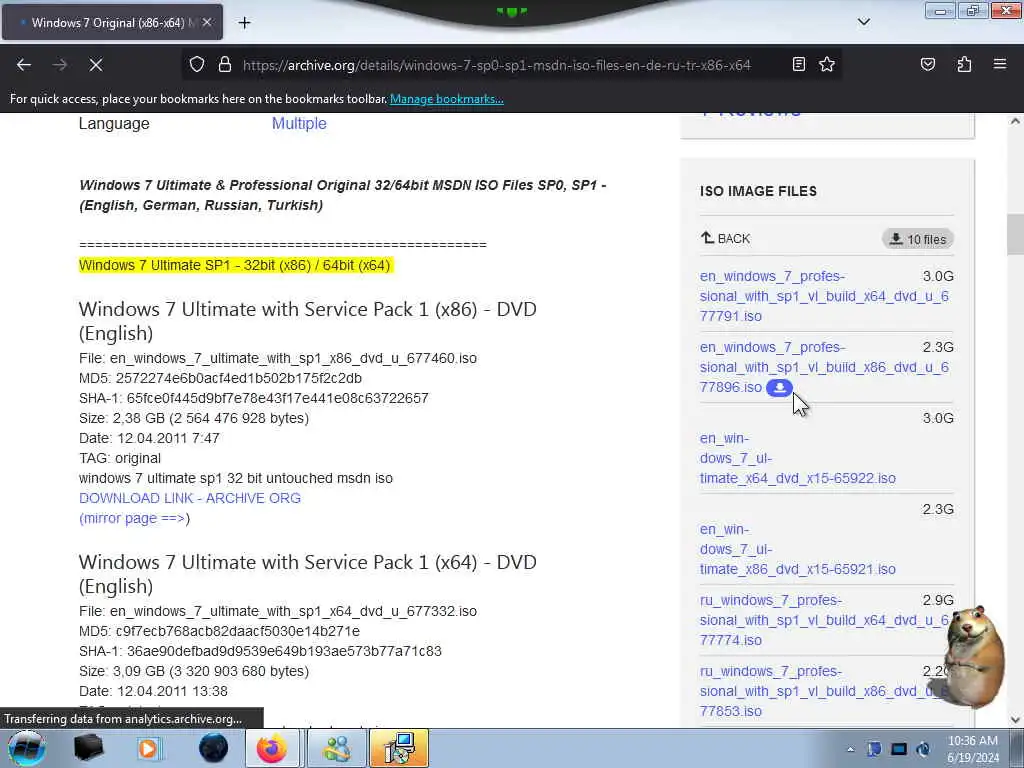Click the Windows 7 Ultimate (x86) DVD heading
The height and width of the screenshot is (768, 1024).
[x=308, y=321]
